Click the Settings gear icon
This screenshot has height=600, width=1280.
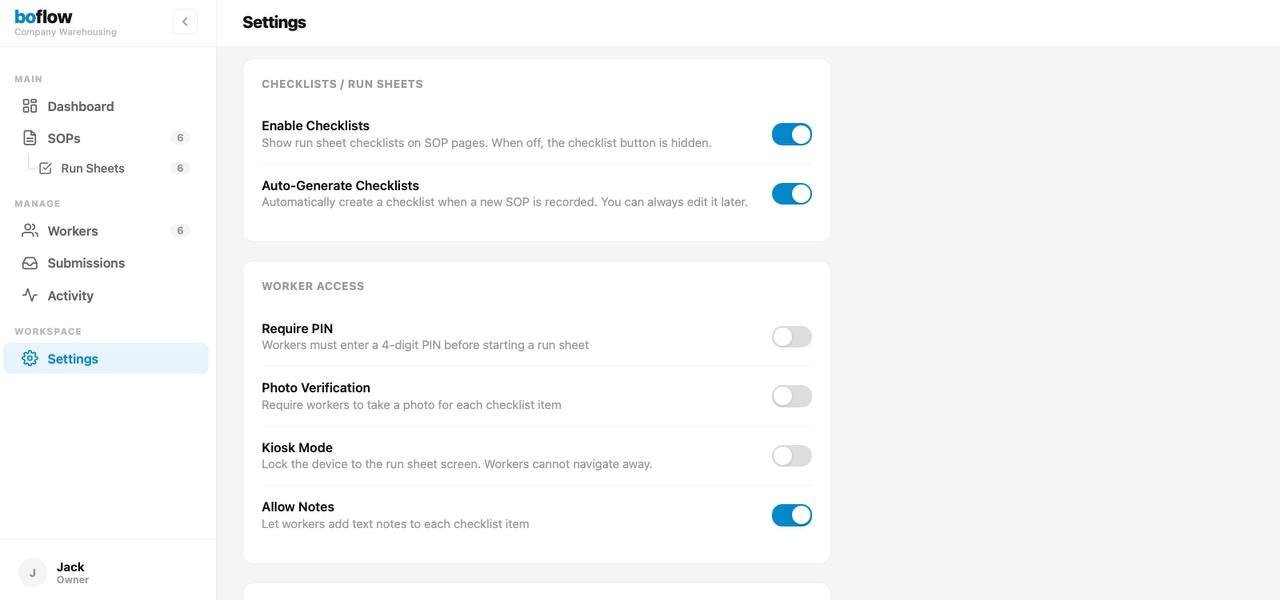tap(29, 359)
